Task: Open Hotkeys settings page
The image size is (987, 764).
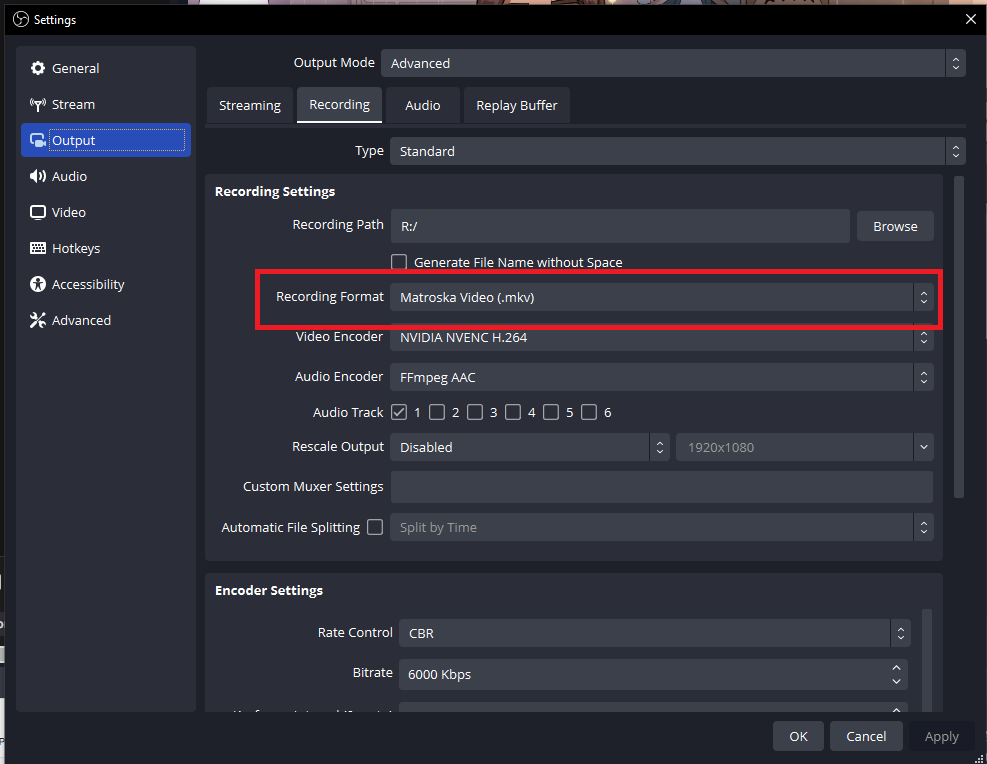Action: (x=106, y=248)
